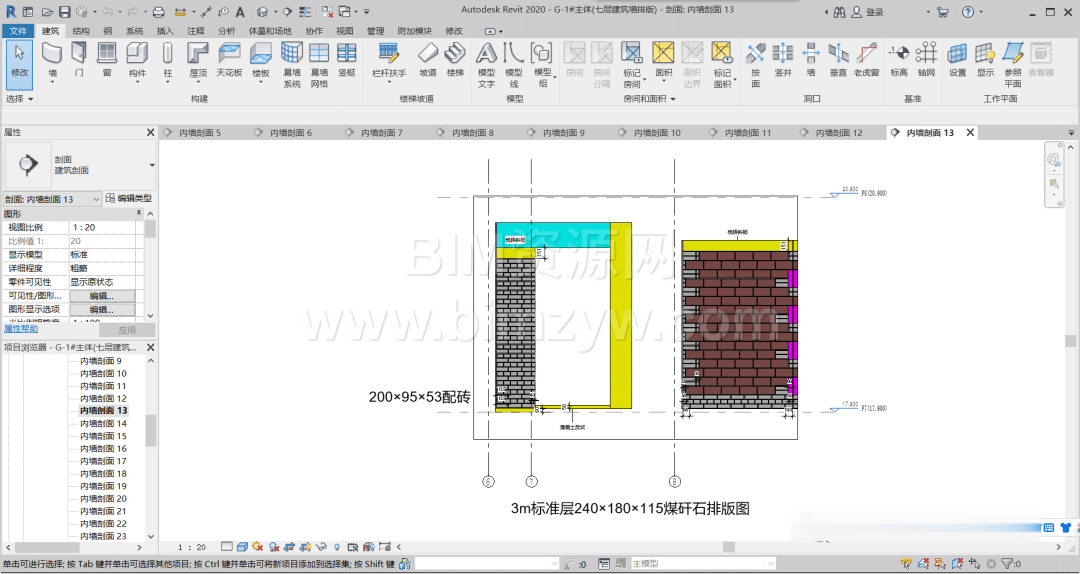This screenshot has width=1080, height=574.
Task: Select the Dormer (老虎窗) opening tool
Action: tap(866, 59)
